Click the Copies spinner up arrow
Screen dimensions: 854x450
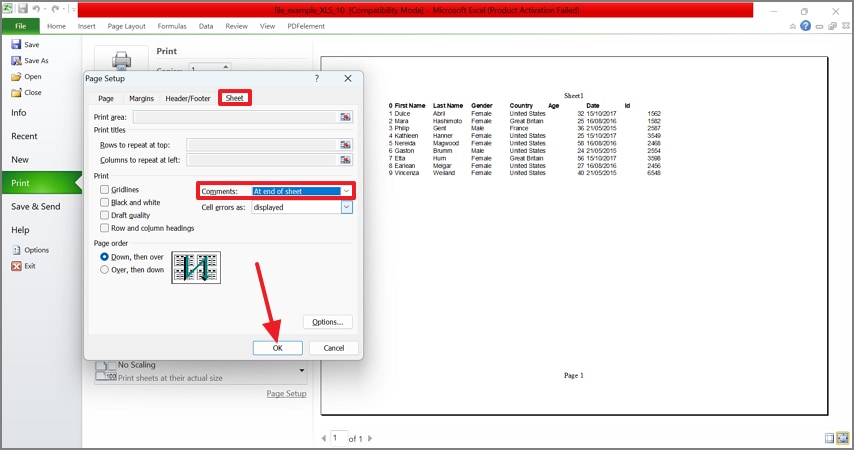coord(225,66)
